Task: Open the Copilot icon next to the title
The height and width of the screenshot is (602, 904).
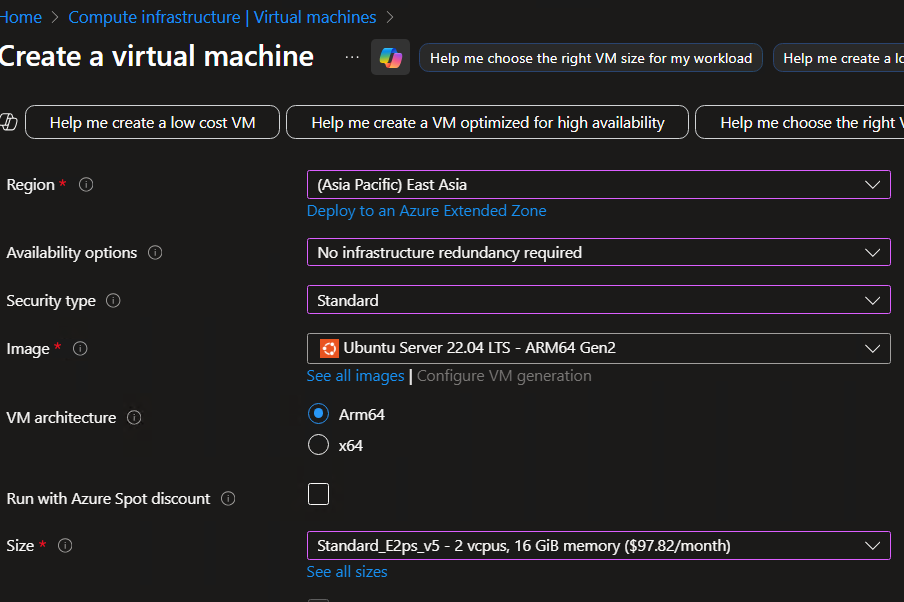Action: 390,57
